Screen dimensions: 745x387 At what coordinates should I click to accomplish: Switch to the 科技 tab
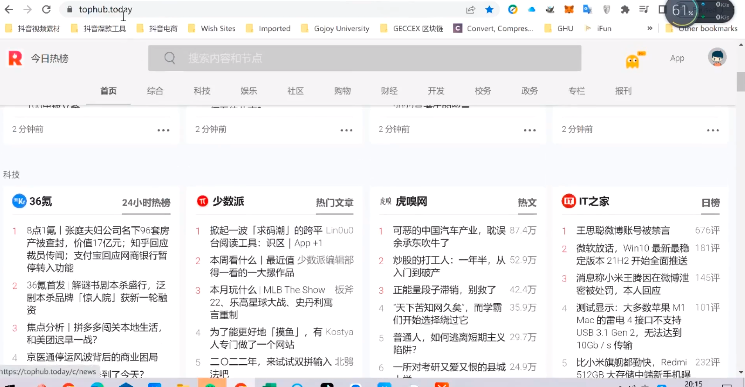[202, 91]
